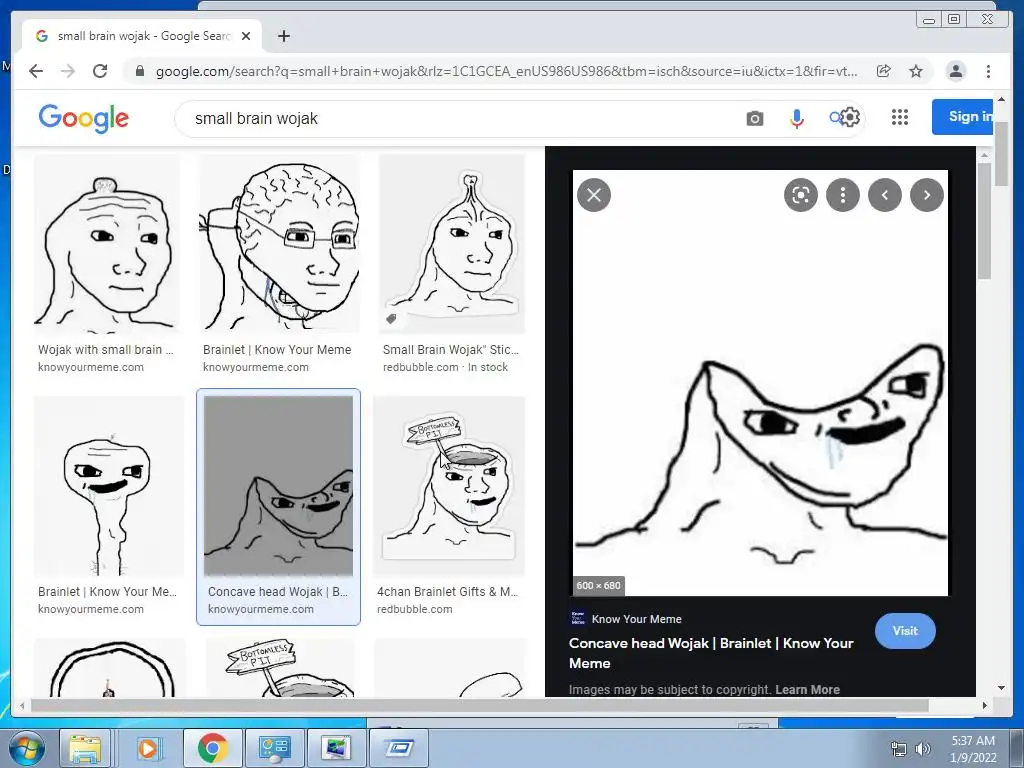
Task: Search by image camera icon
Action: [x=754, y=118]
